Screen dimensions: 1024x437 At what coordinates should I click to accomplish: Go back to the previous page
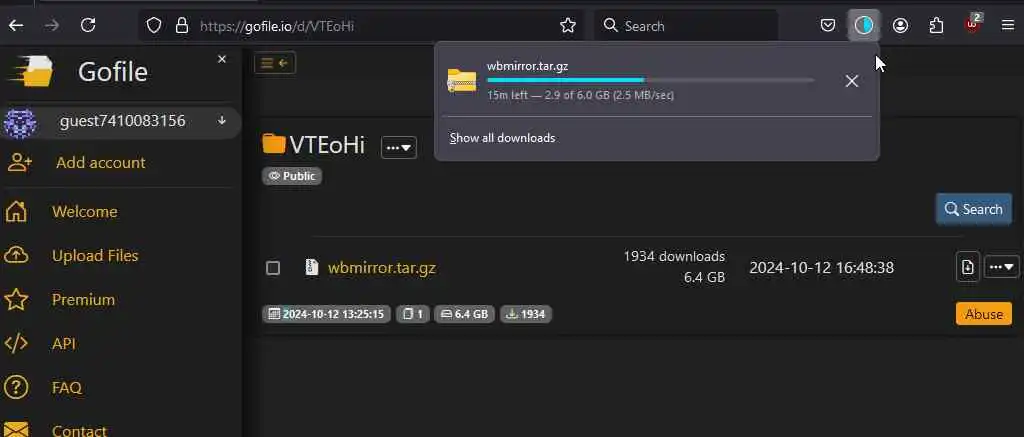click(16, 25)
